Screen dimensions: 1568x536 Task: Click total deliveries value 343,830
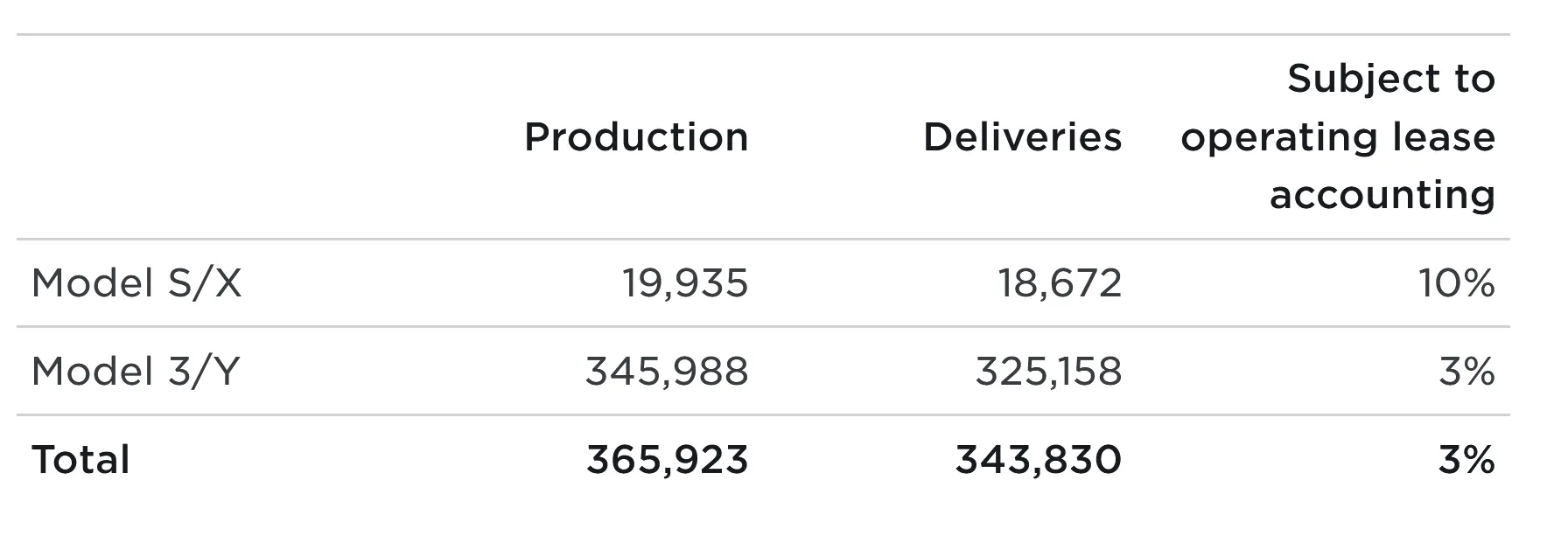pyautogui.click(x=1038, y=460)
